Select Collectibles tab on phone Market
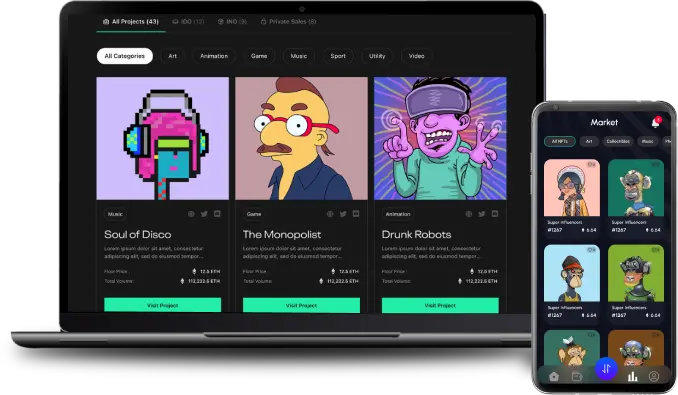 [618, 141]
